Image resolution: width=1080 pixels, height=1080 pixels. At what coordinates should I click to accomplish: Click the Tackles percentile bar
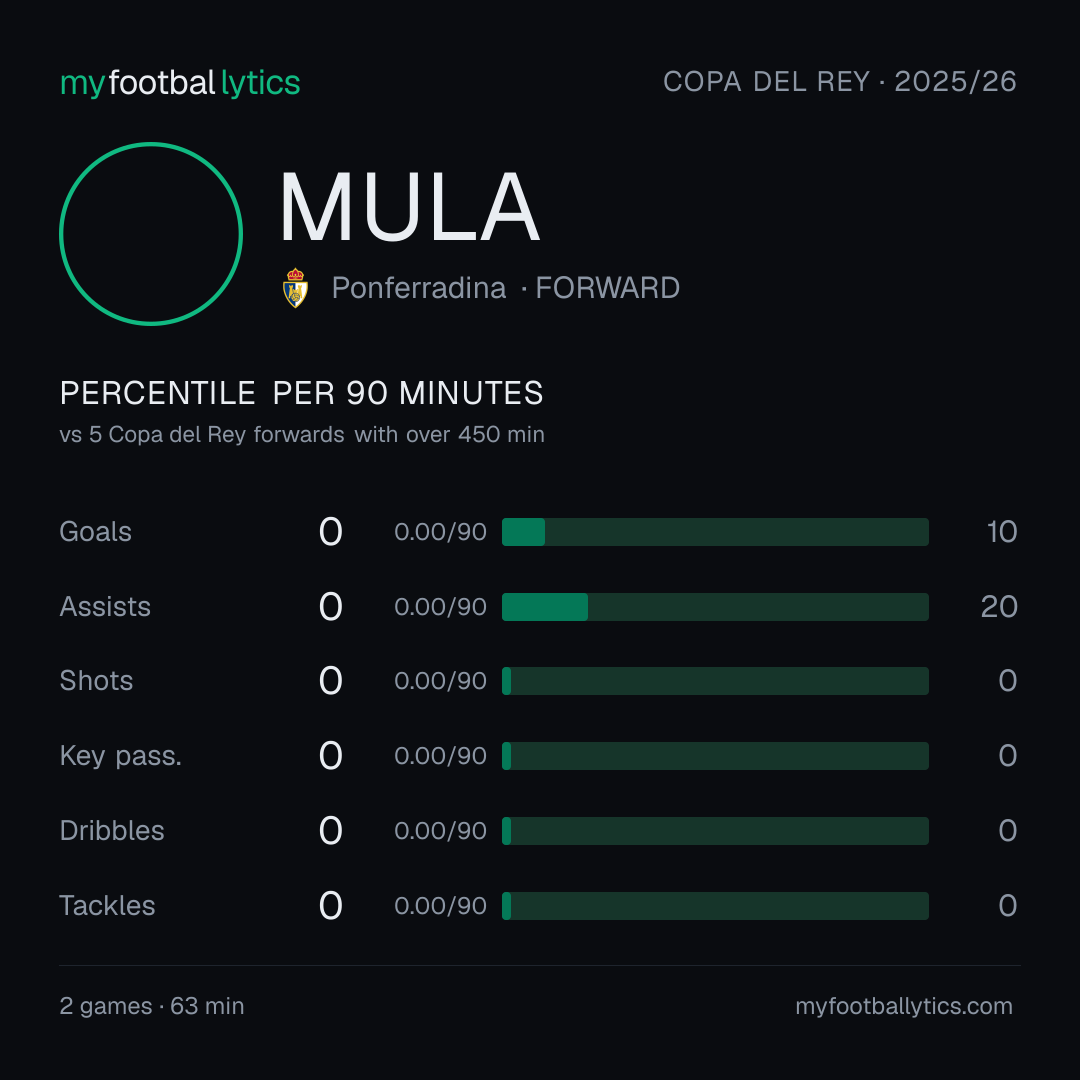(715, 906)
